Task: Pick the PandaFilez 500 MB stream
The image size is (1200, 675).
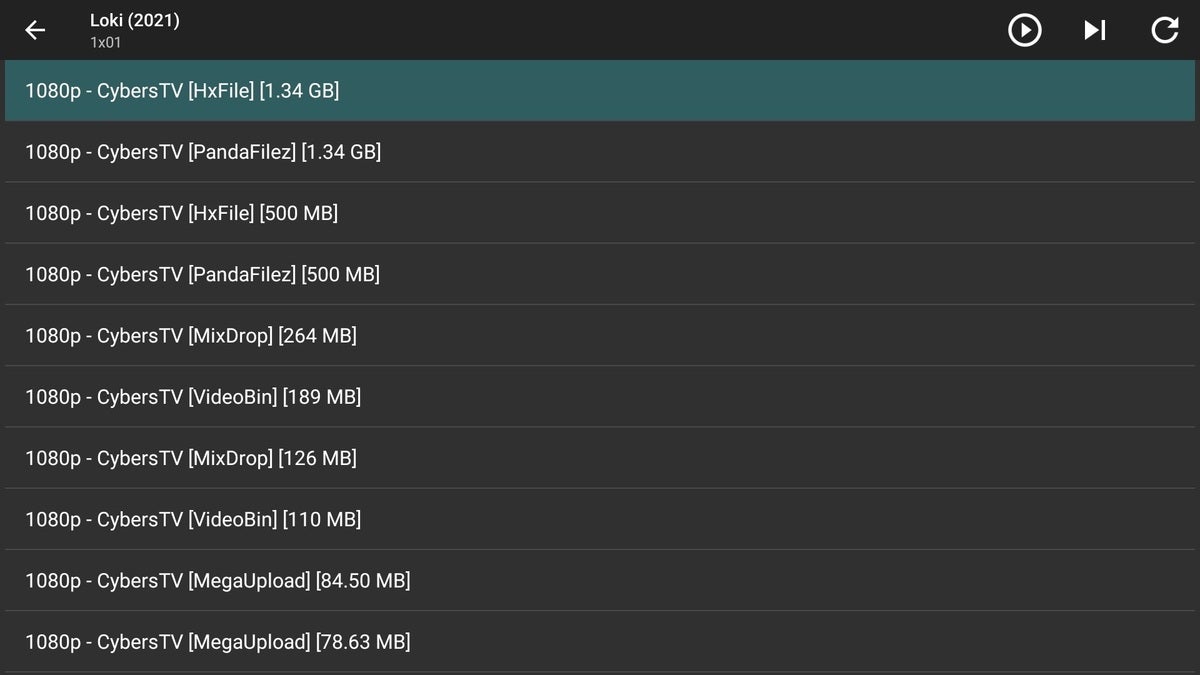Action: 600,274
